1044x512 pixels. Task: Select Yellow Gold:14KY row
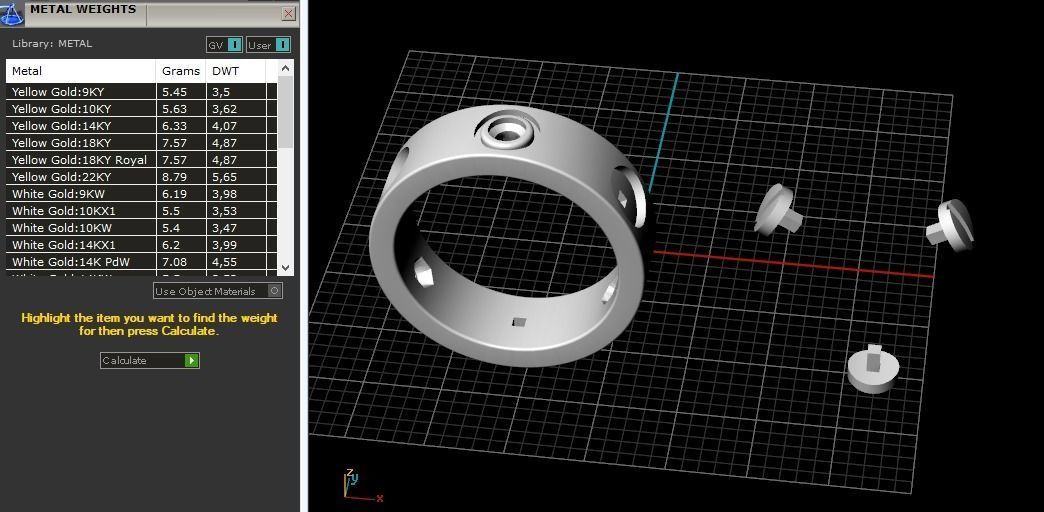[x=141, y=126]
